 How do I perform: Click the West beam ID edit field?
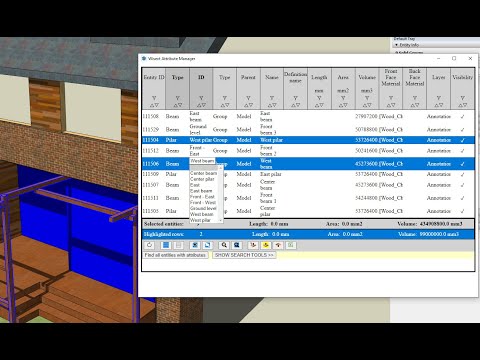[202, 161]
